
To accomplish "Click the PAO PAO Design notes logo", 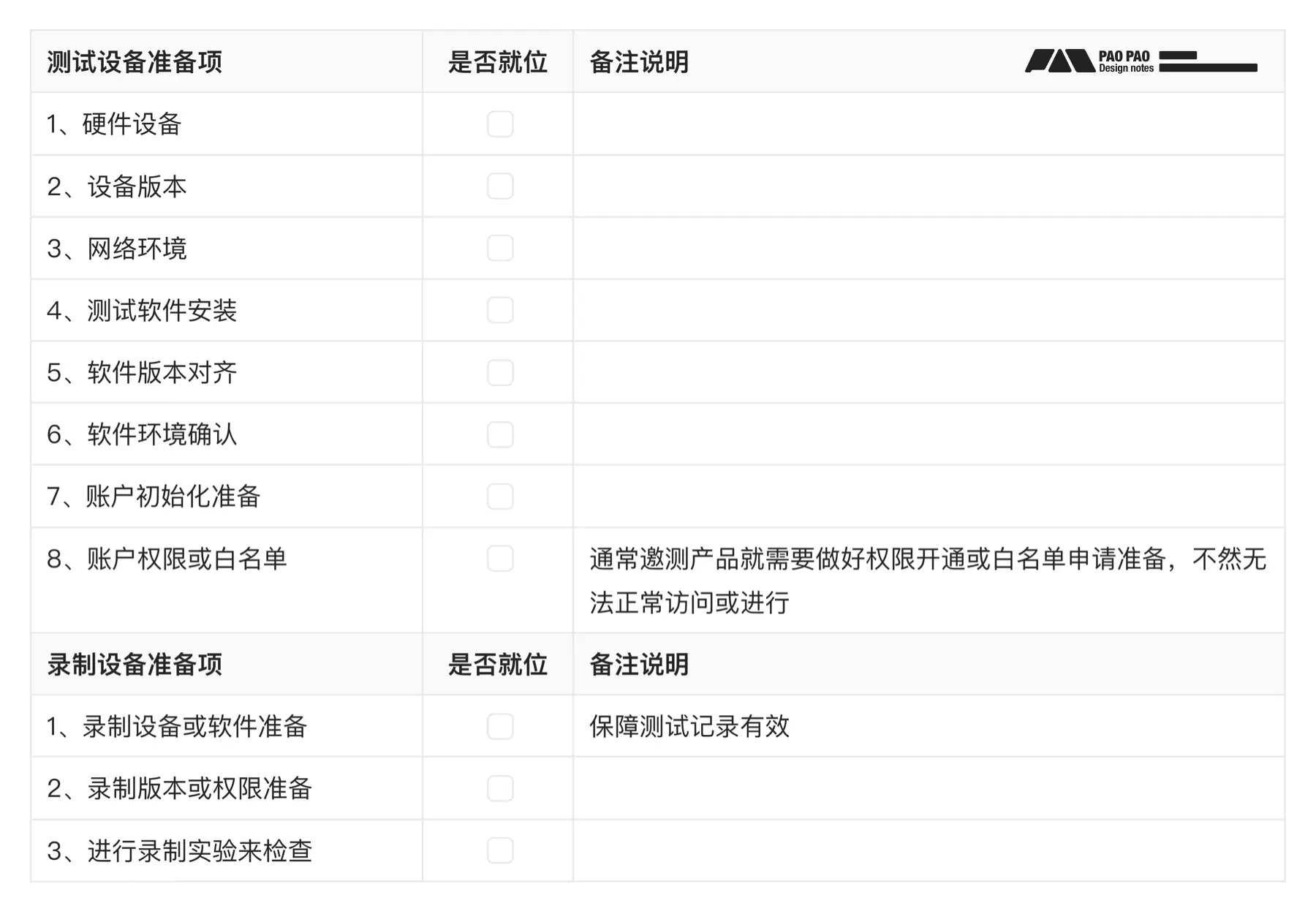I will pos(1141,61).
